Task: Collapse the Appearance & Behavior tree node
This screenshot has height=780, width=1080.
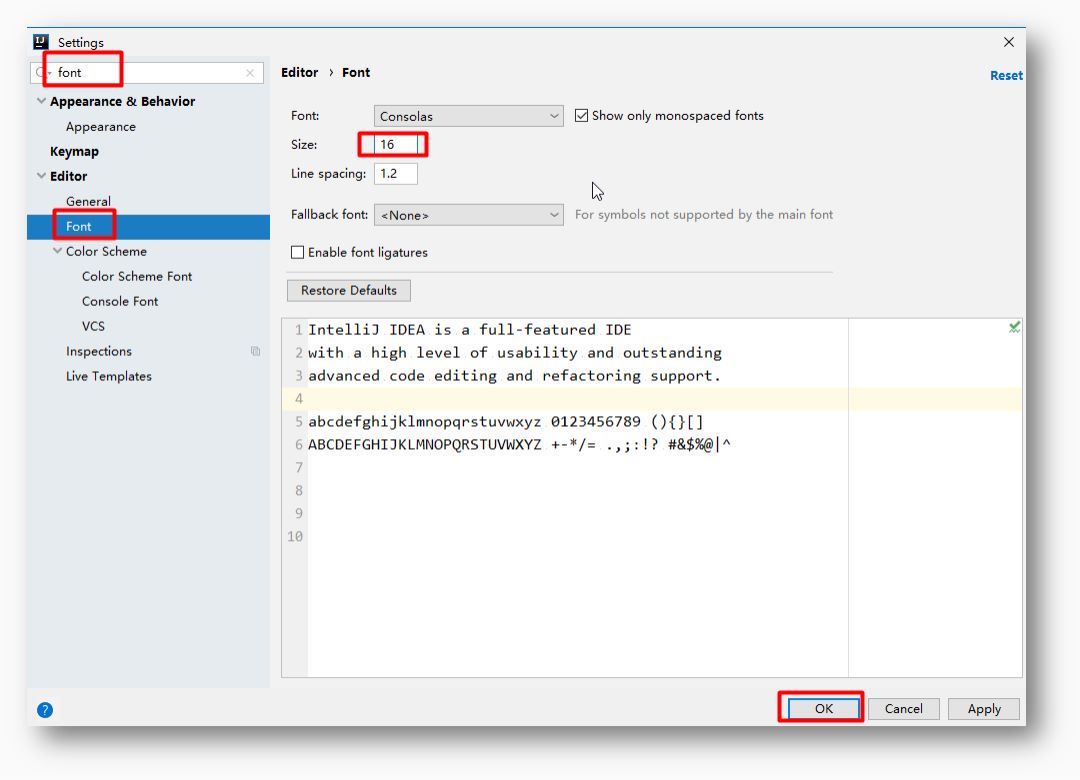Action: point(41,101)
